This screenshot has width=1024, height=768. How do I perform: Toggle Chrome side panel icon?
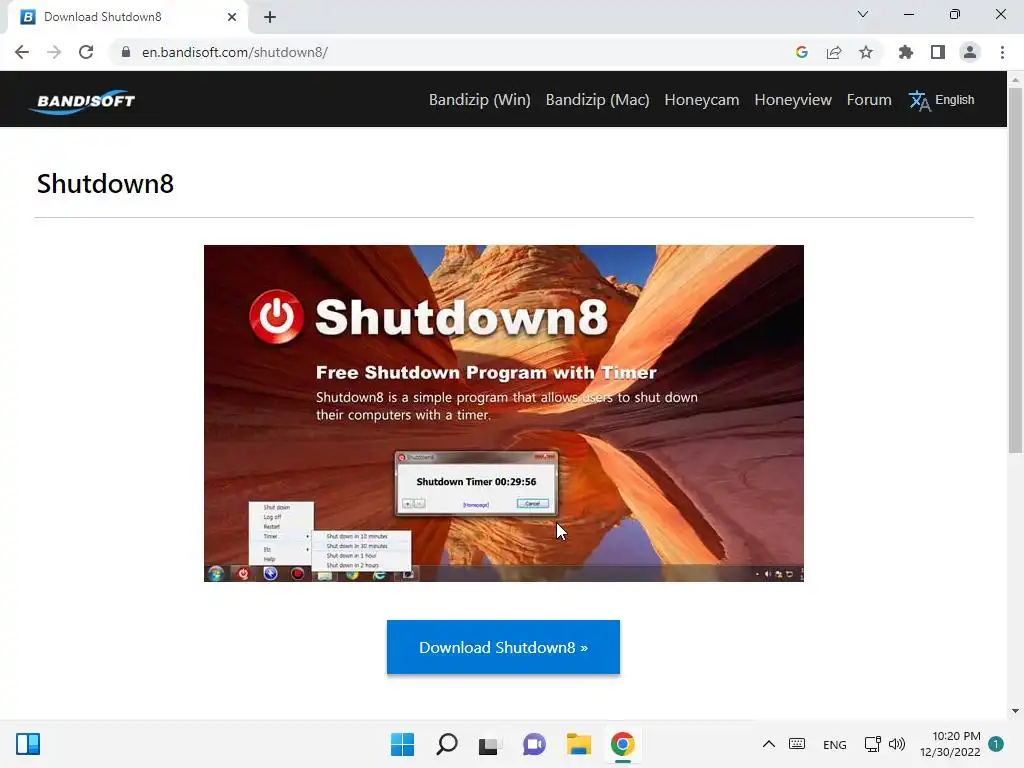coord(938,52)
